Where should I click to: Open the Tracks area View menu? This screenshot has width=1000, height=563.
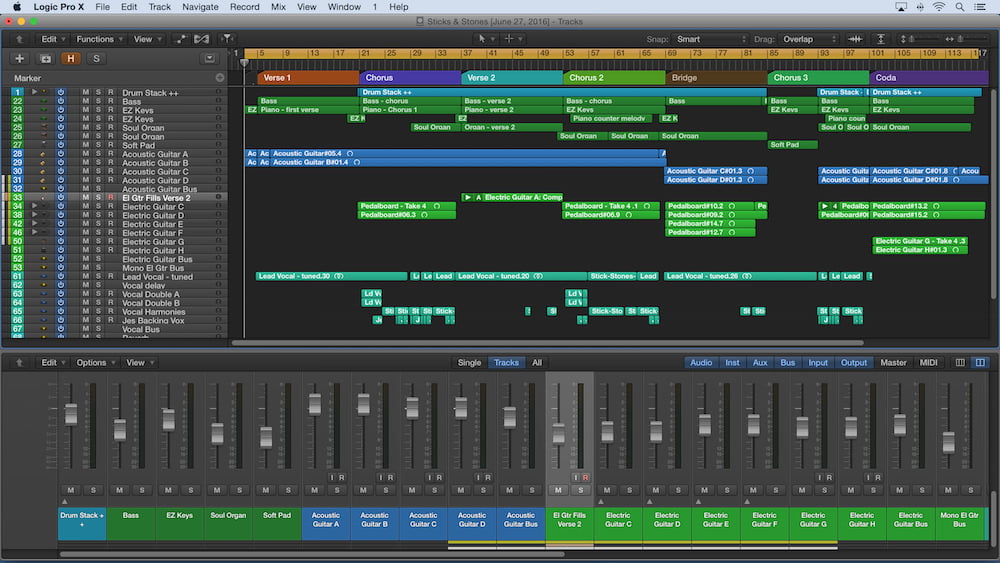[147, 39]
